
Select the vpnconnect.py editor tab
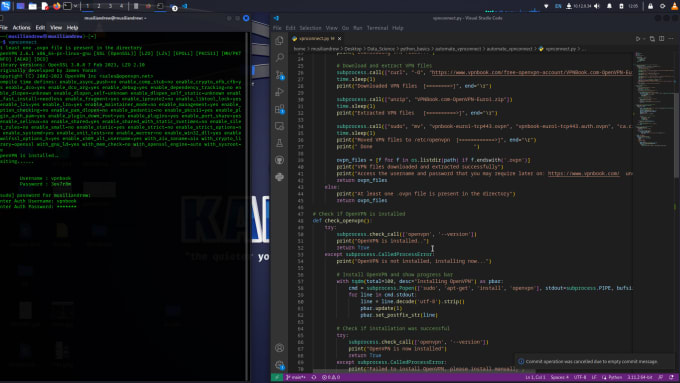tap(317, 39)
